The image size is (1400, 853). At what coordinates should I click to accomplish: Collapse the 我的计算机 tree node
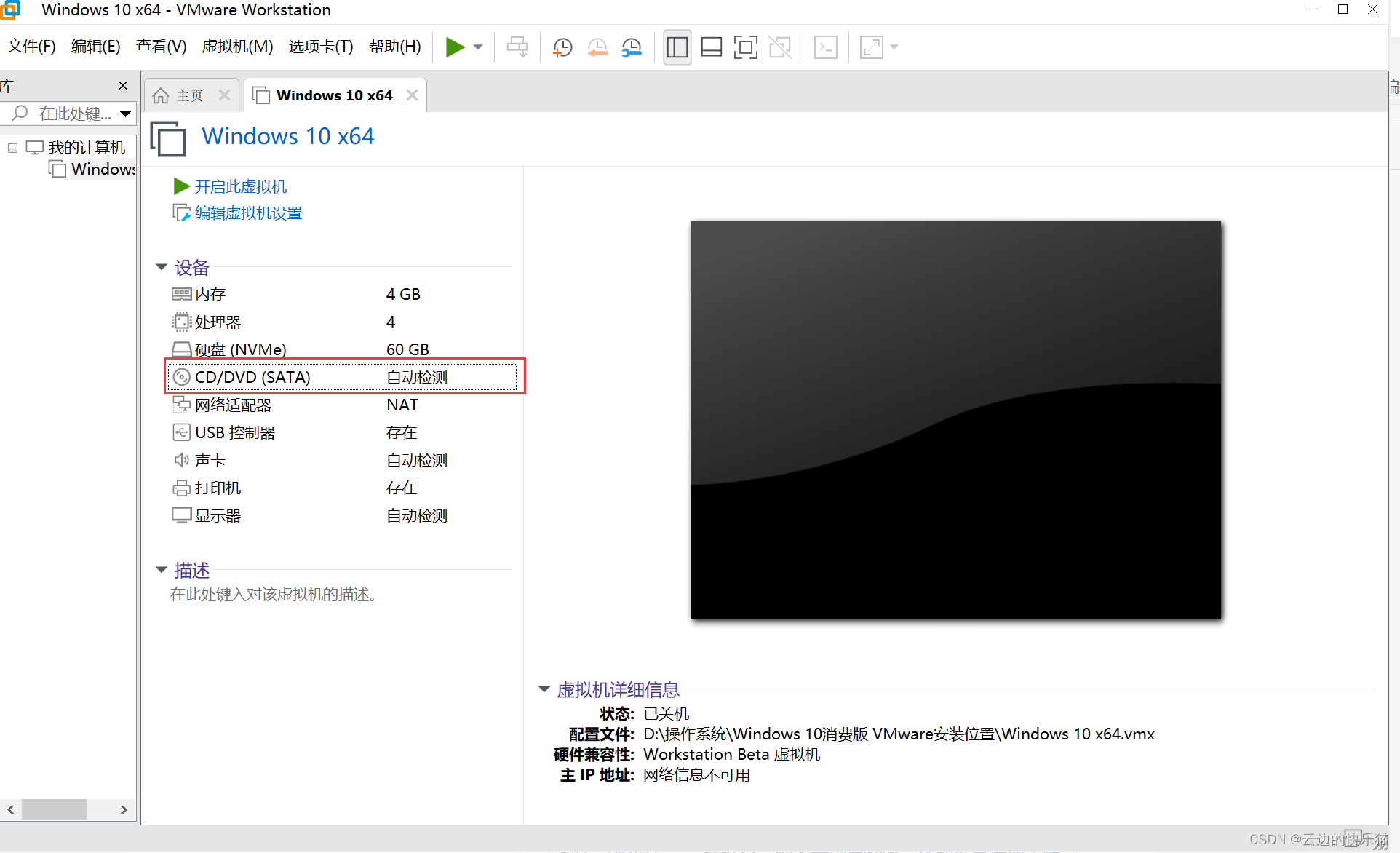click(x=12, y=148)
